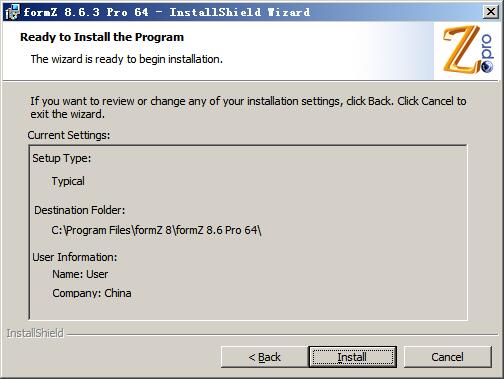The height and width of the screenshot is (379, 504).
Task: Click the InstallShield branding text
Action: pos(35,333)
